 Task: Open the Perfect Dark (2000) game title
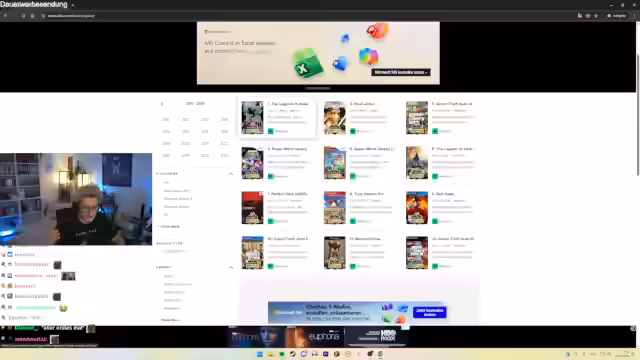pos(287,193)
